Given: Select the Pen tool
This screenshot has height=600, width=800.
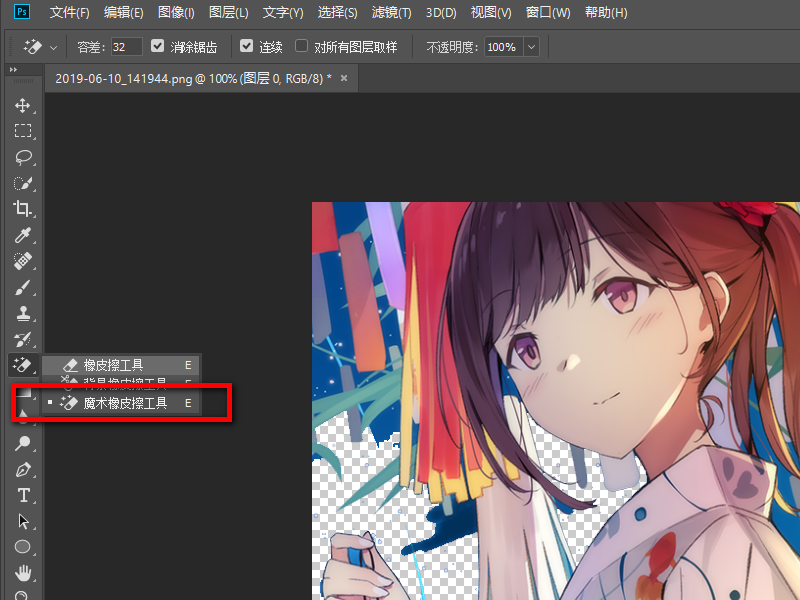Looking at the screenshot, I should pos(22,469).
